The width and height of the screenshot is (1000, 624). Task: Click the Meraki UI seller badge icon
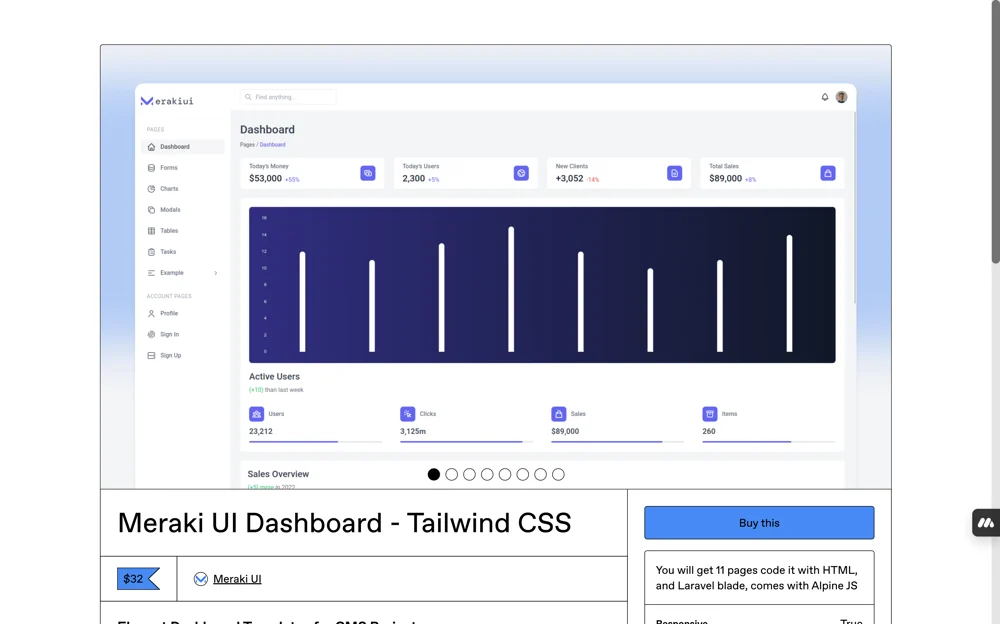(201, 579)
